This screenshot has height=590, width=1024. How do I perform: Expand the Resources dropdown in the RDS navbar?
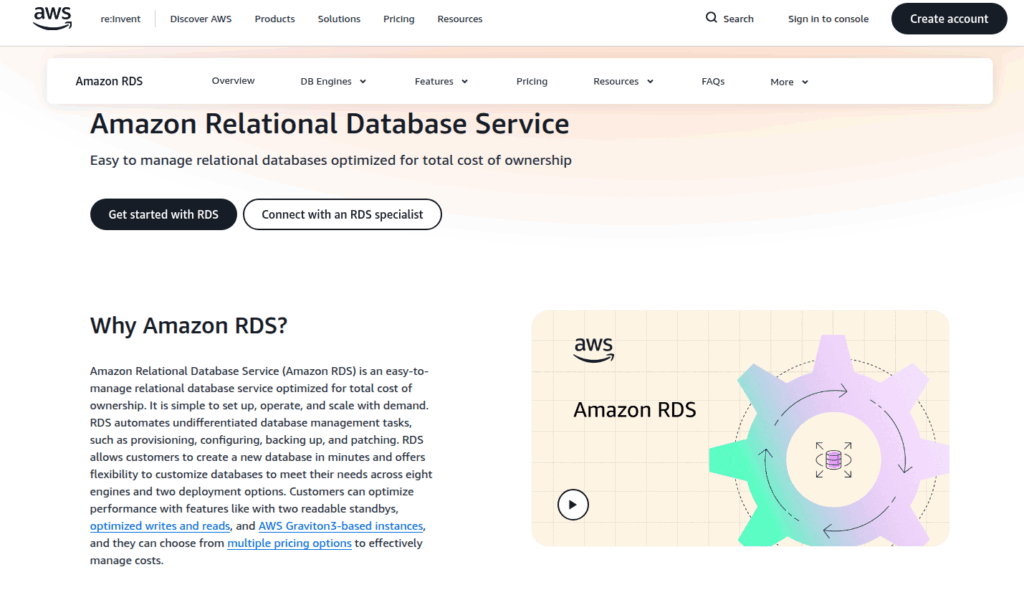pos(622,81)
